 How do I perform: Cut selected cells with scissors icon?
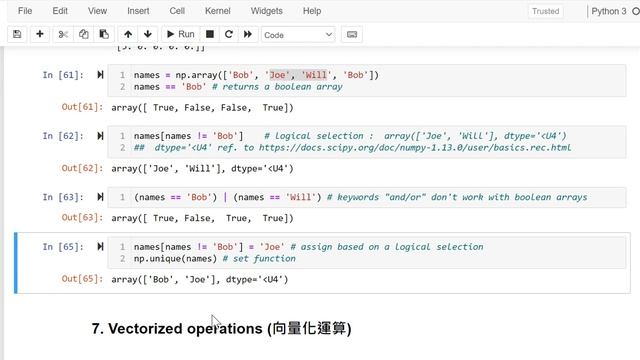click(x=63, y=34)
